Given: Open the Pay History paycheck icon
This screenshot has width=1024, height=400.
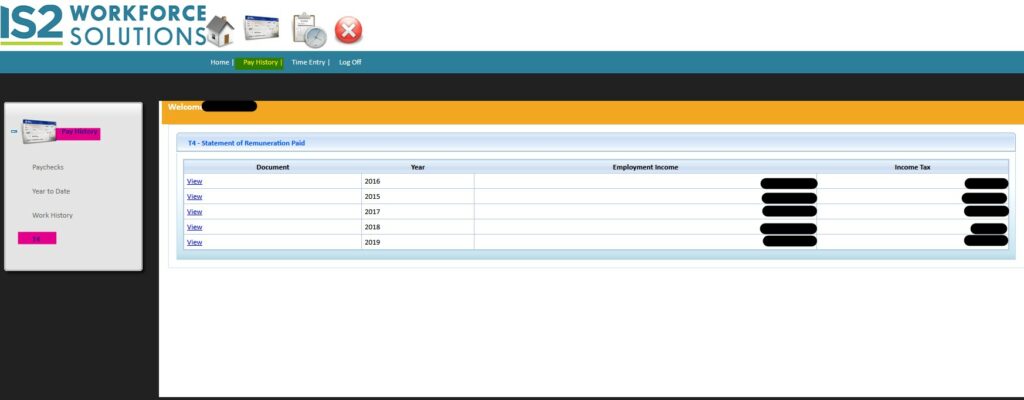Looking at the screenshot, I should (261, 28).
